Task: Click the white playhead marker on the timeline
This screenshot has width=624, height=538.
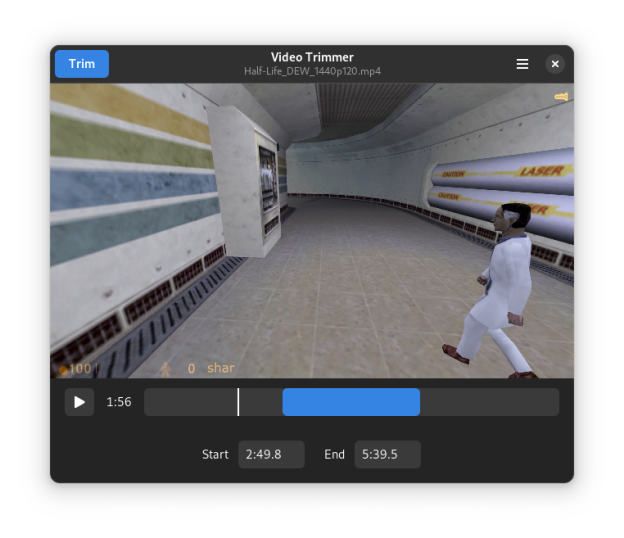Action: [238, 402]
